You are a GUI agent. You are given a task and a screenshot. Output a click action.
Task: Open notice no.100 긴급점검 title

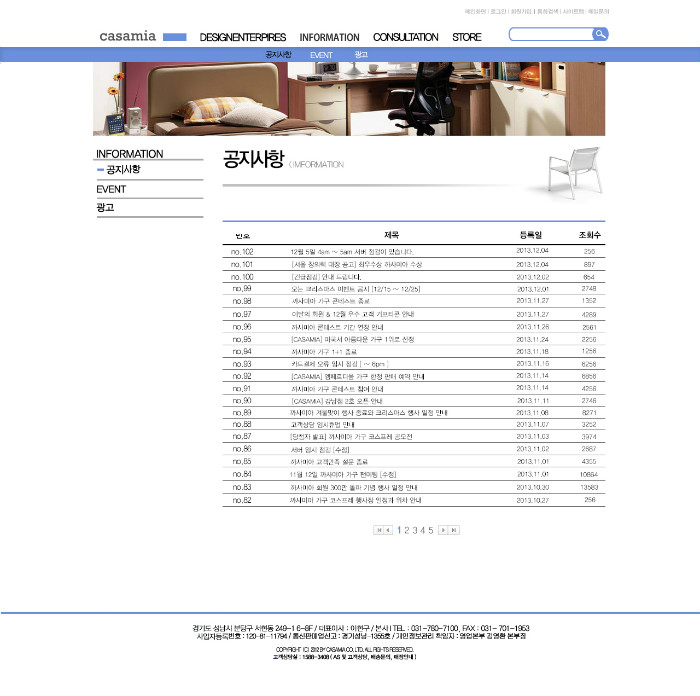326,277
